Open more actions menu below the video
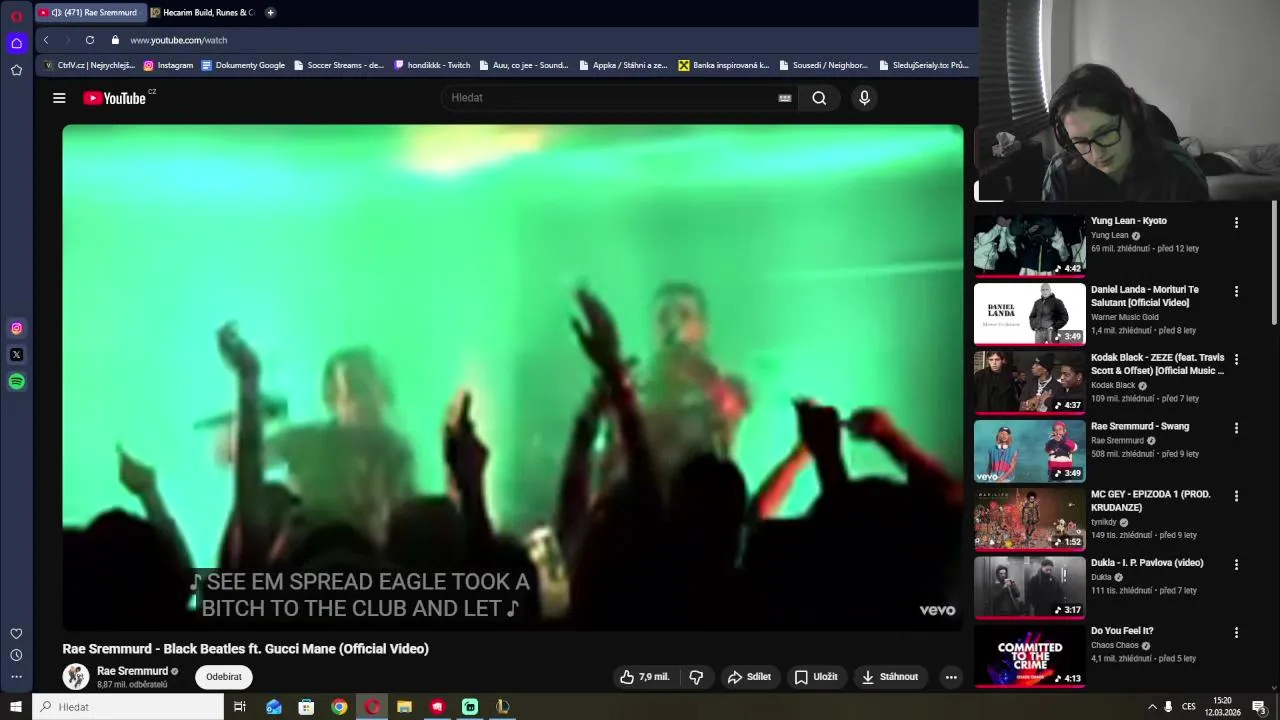The image size is (1280, 720). click(x=951, y=677)
